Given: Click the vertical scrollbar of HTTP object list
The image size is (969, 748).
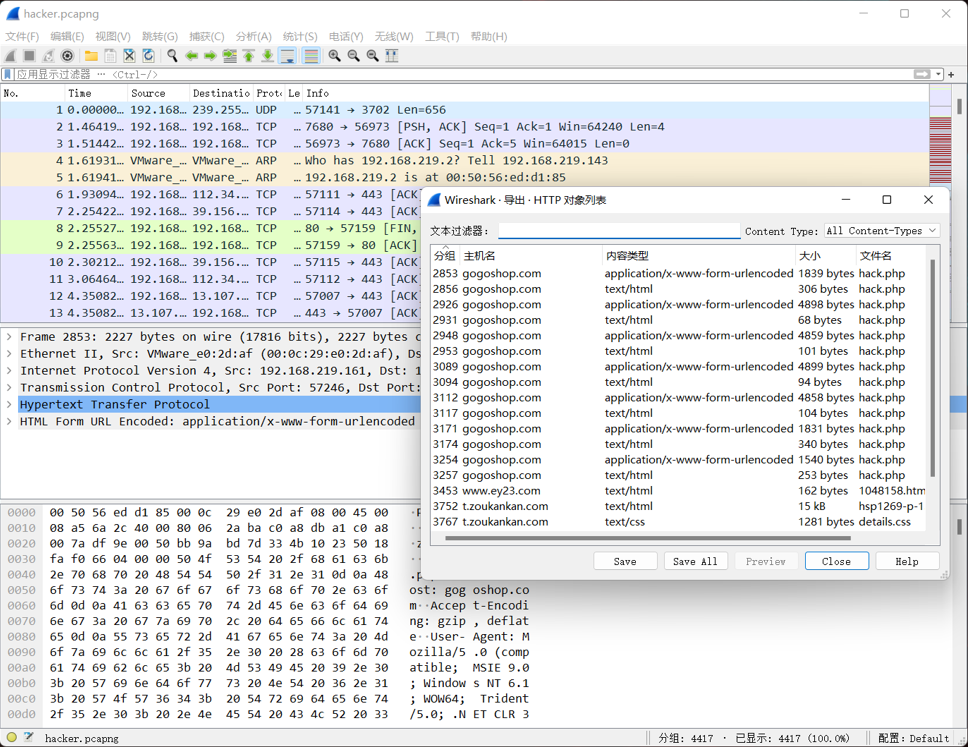Looking at the screenshot, I should coord(932,368).
